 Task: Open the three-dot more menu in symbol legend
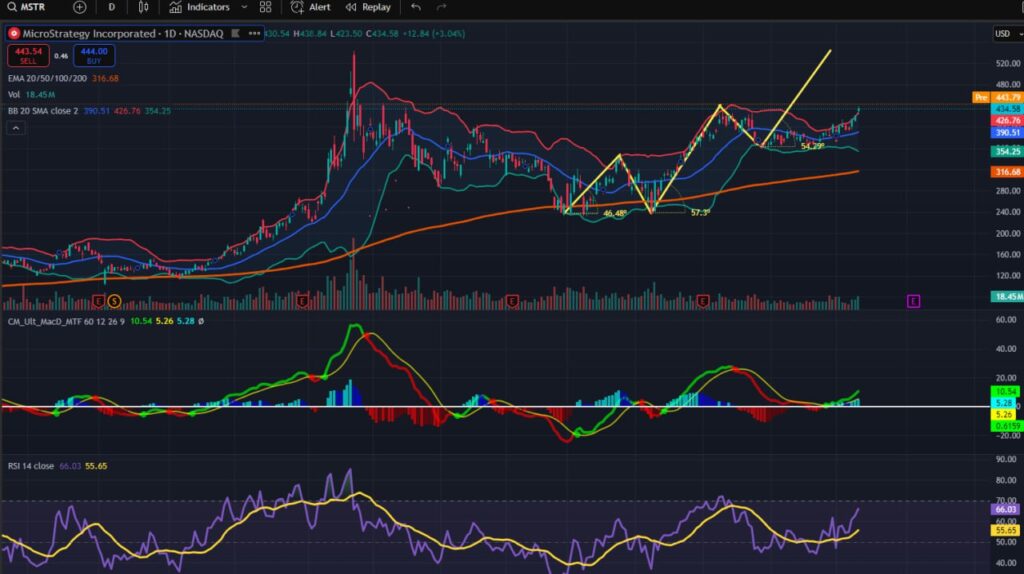pyautogui.click(x=254, y=33)
